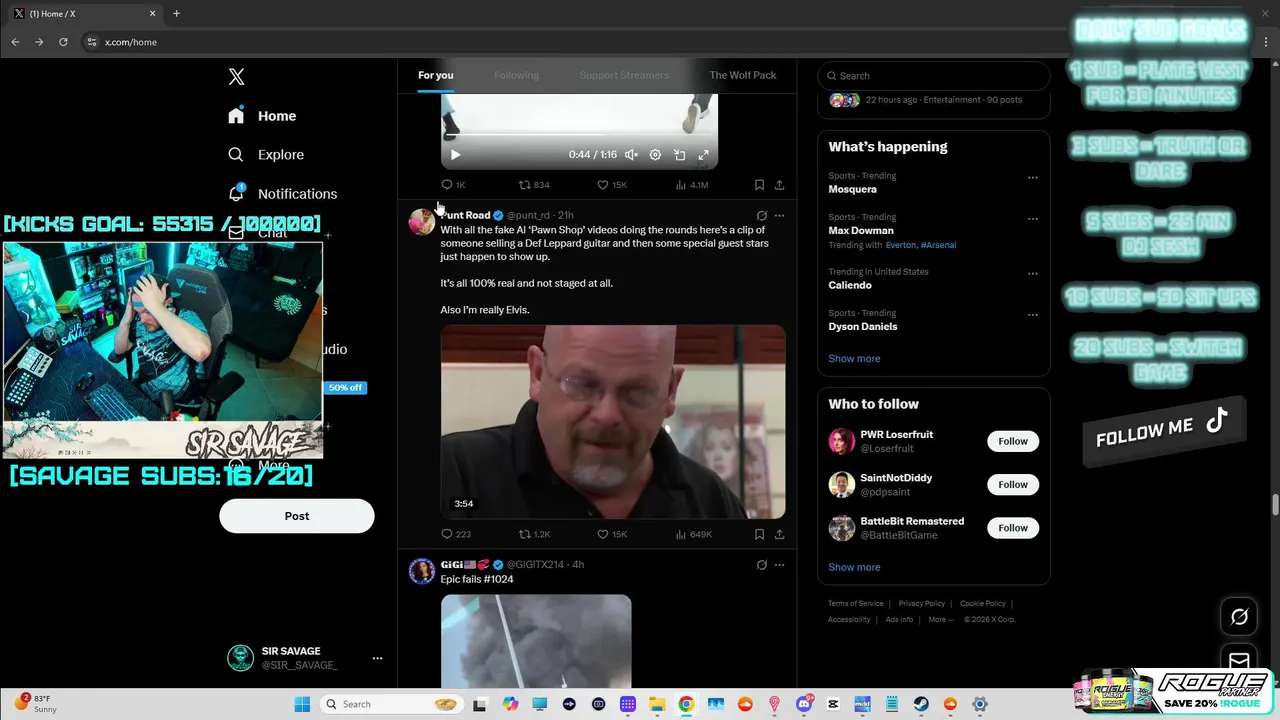Bookmark the top video post
Screen dimensions: 1280x720
point(759,185)
